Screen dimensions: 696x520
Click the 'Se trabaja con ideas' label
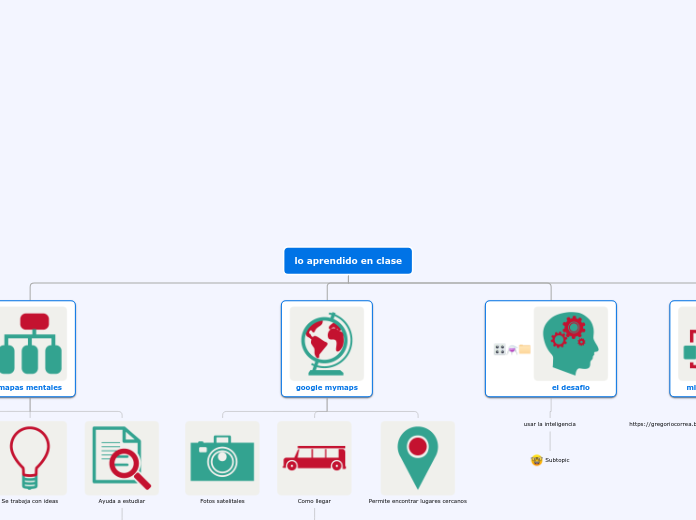(x=30, y=501)
